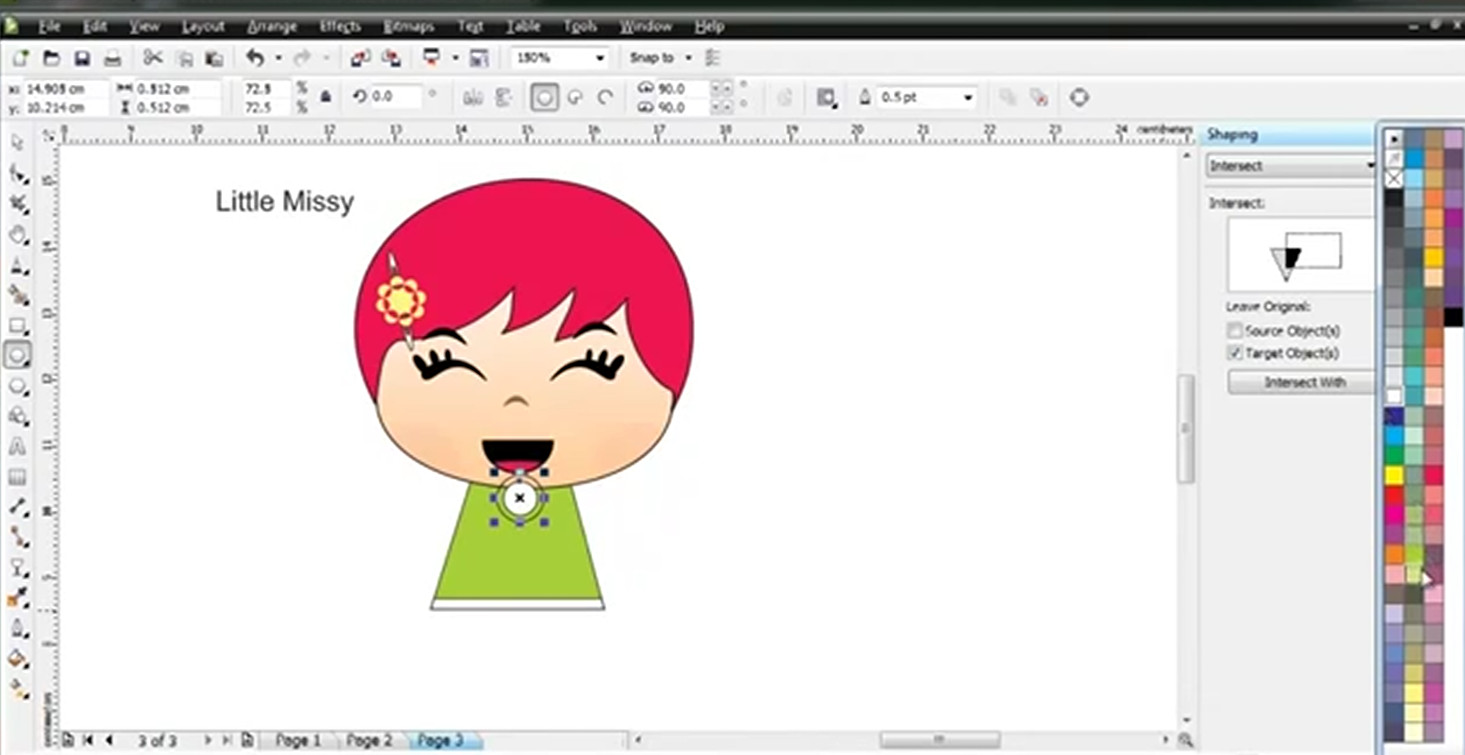Click the rotation angle field

(397, 97)
